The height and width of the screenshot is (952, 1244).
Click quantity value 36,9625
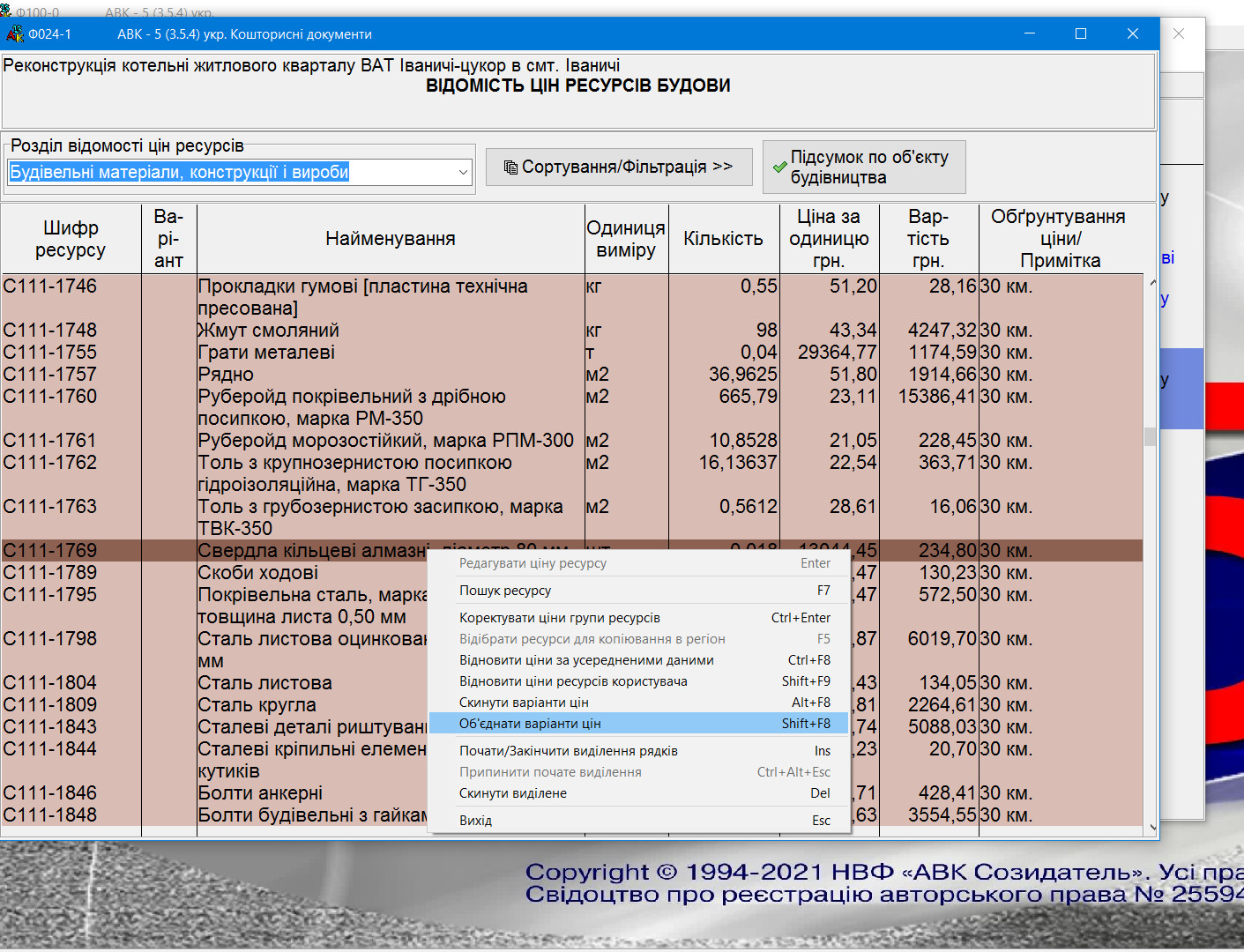click(743, 375)
